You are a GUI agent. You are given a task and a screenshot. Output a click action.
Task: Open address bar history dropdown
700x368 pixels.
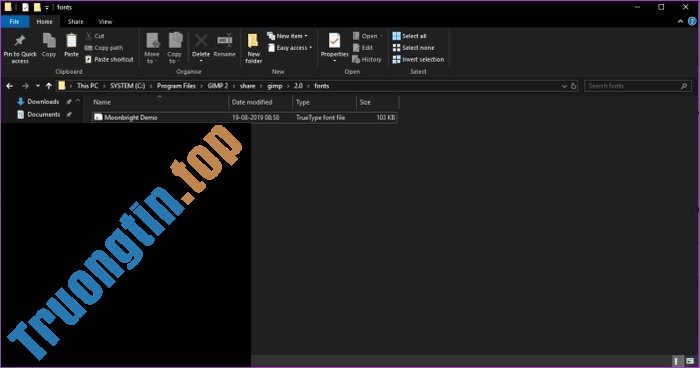[x=564, y=86]
